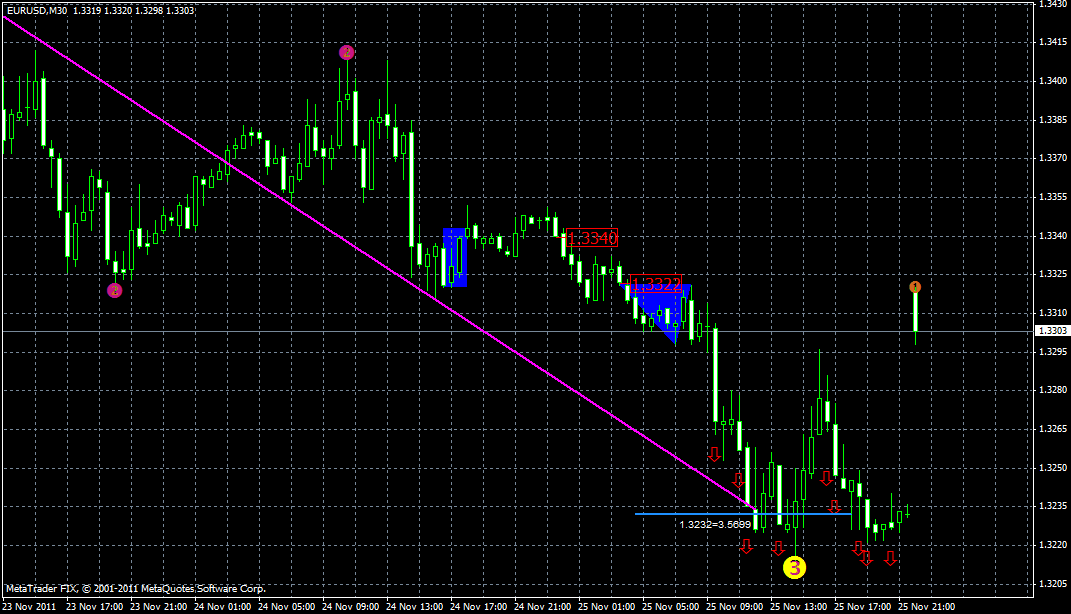The image size is (1071, 614).
Task: Click the yellow circled "3" signal marker
Action: pos(795,569)
